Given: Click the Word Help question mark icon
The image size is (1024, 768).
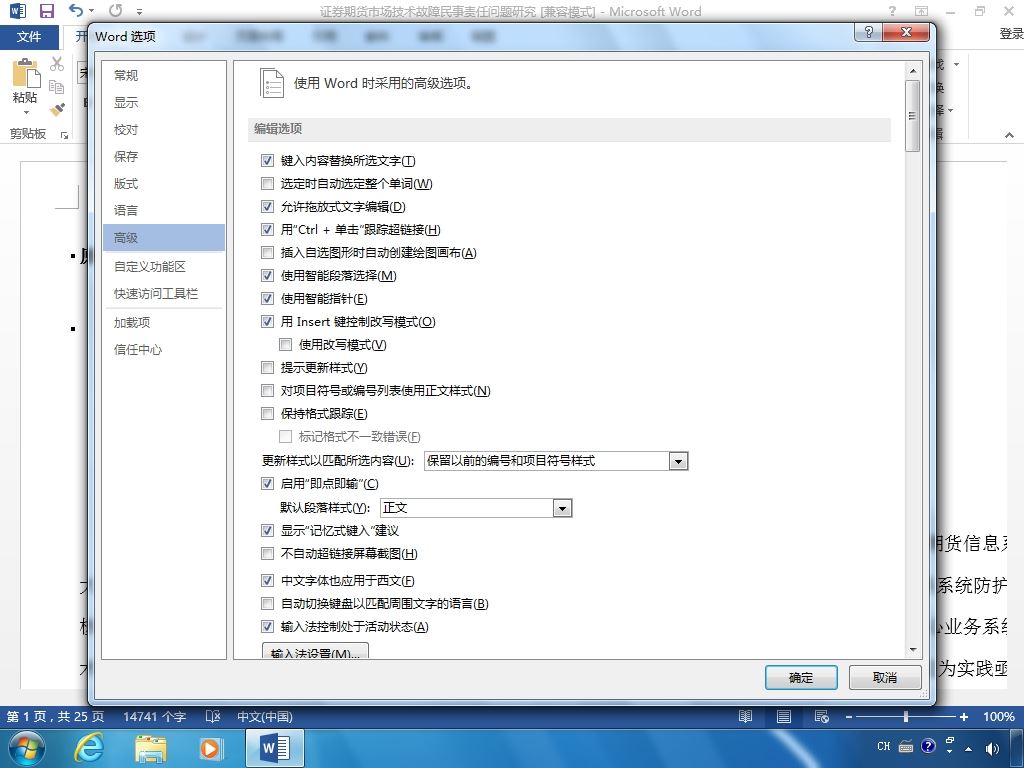Looking at the screenshot, I should pyautogui.click(x=892, y=10).
